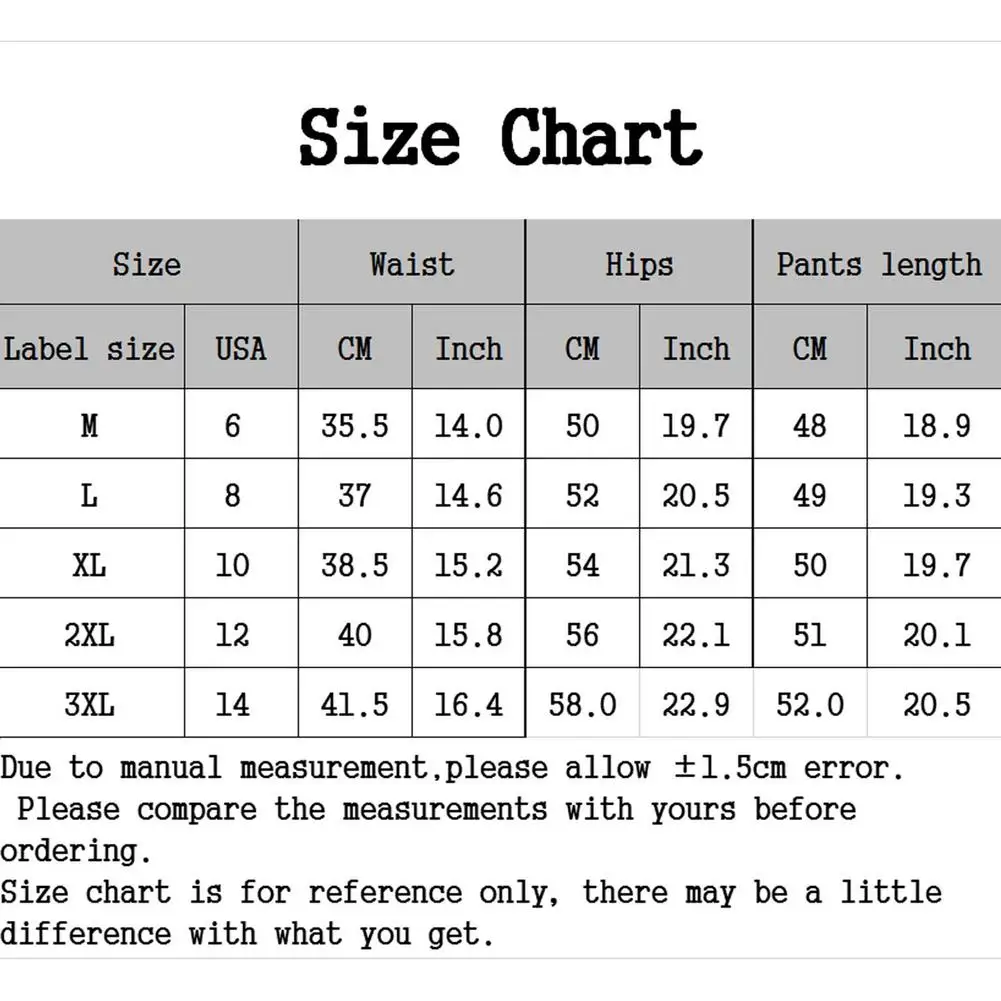Screen dimensions: 1001x1001
Task: Click hips 54 CM cell
Action: pos(582,565)
